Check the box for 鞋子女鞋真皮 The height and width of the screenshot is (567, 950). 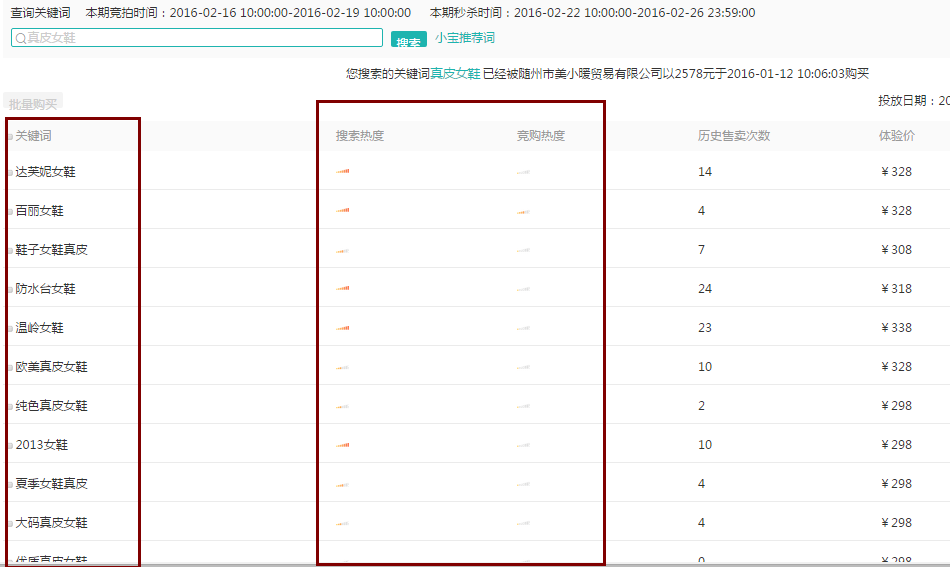pos(10,250)
